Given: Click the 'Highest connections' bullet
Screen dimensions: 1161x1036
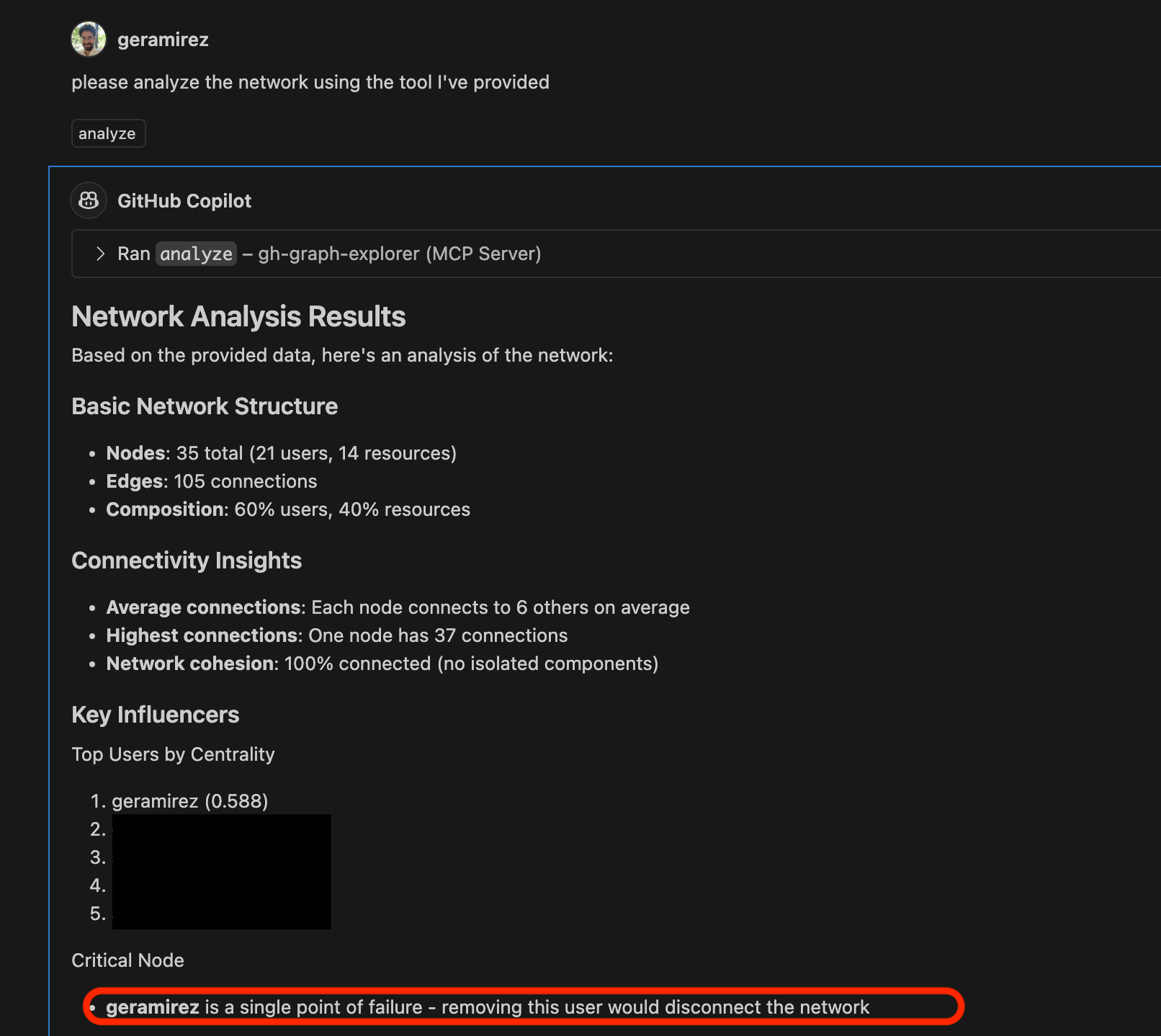Looking at the screenshot, I should point(337,635).
